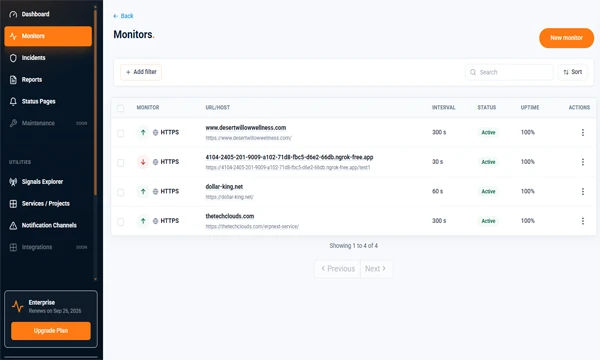Image resolution: width=600 pixels, height=360 pixels.
Task: Click the '30 s' interval value
Action: [437, 162]
